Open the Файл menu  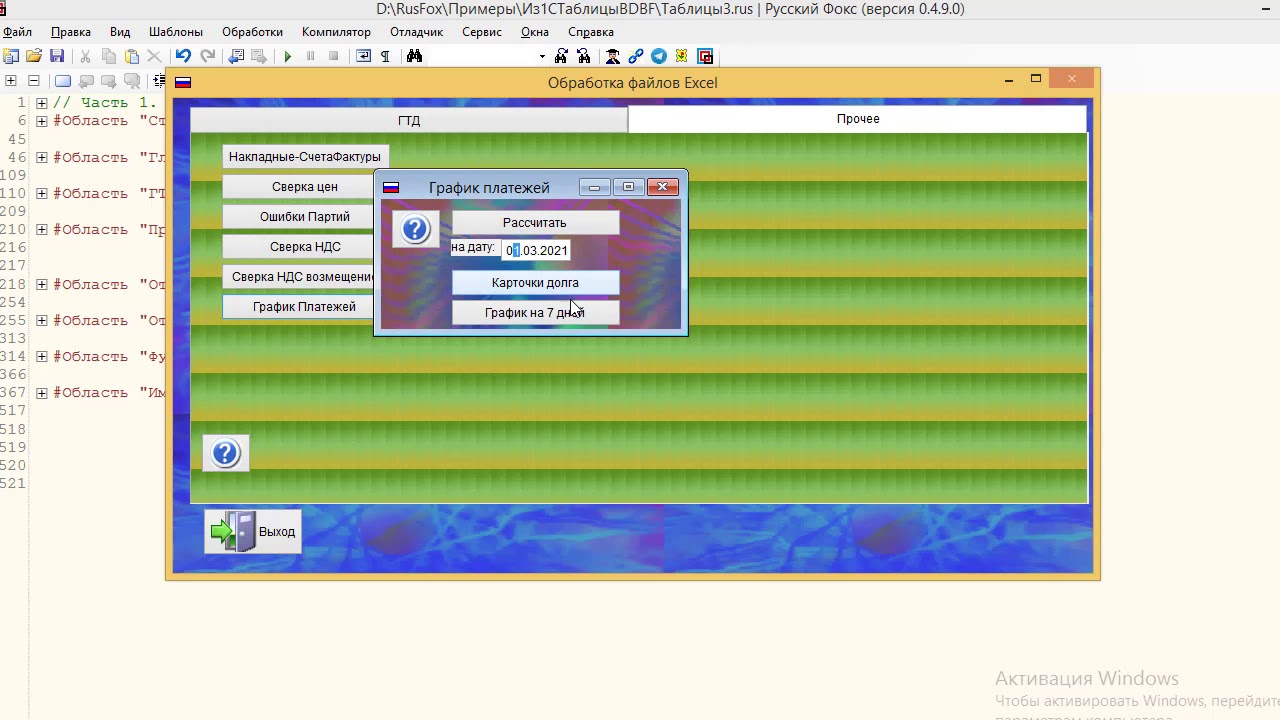click(17, 32)
